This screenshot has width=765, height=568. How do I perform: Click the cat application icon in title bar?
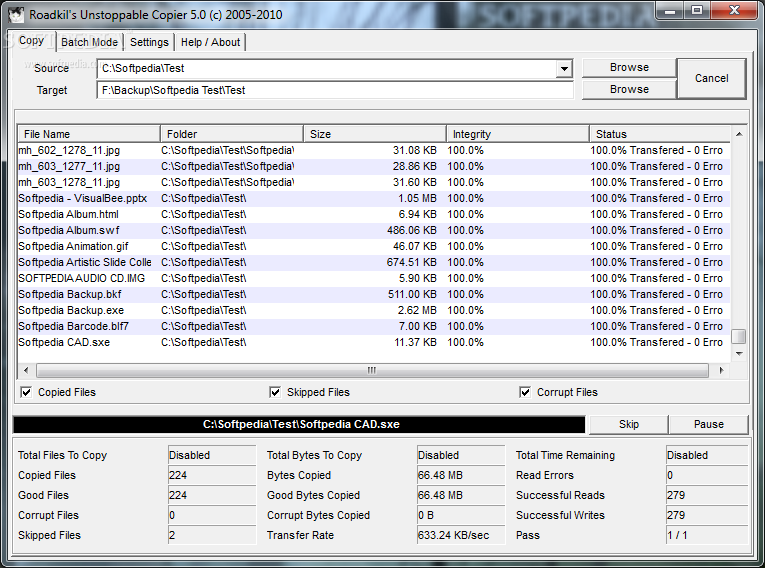point(16,15)
